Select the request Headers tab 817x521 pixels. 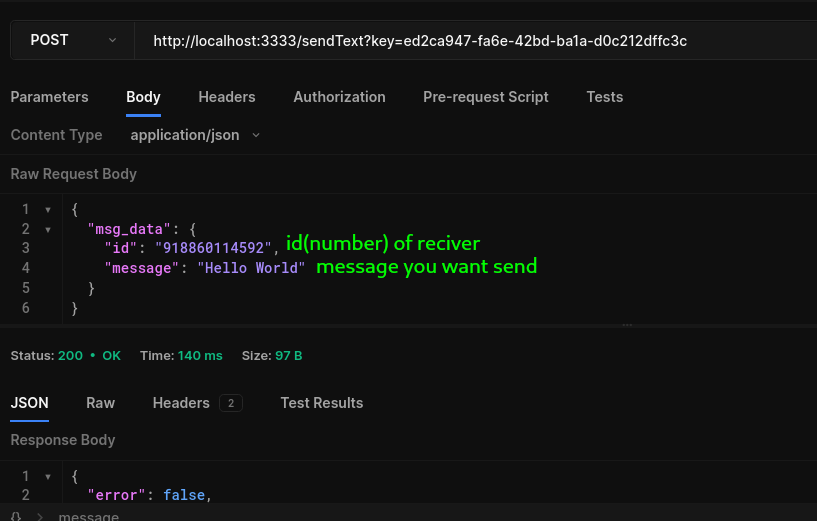[227, 97]
